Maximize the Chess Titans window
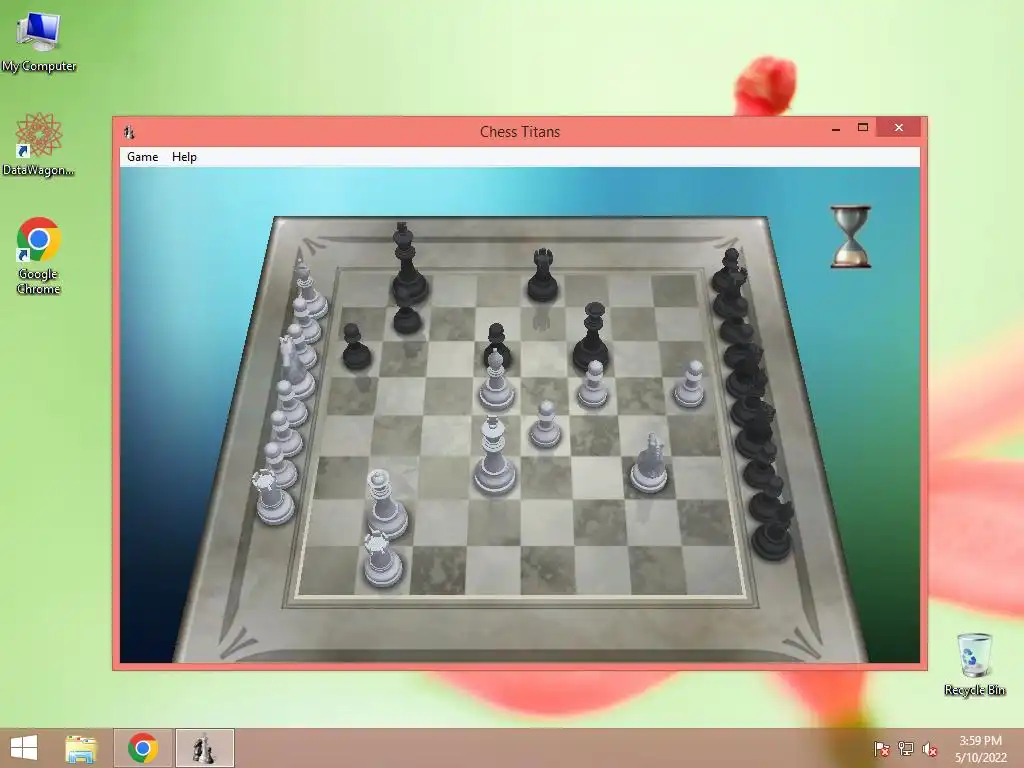The image size is (1024, 768). (x=863, y=128)
